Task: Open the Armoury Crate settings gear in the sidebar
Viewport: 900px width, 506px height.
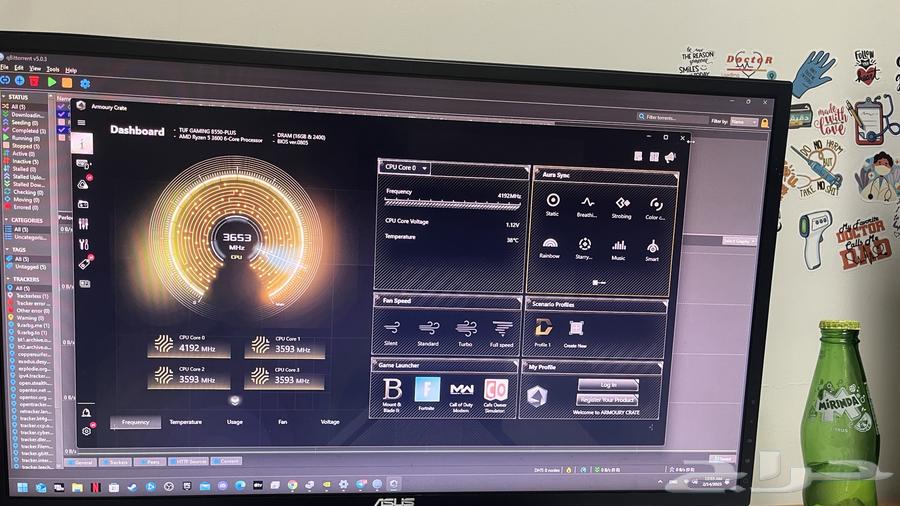Action: pyautogui.click(x=87, y=430)
